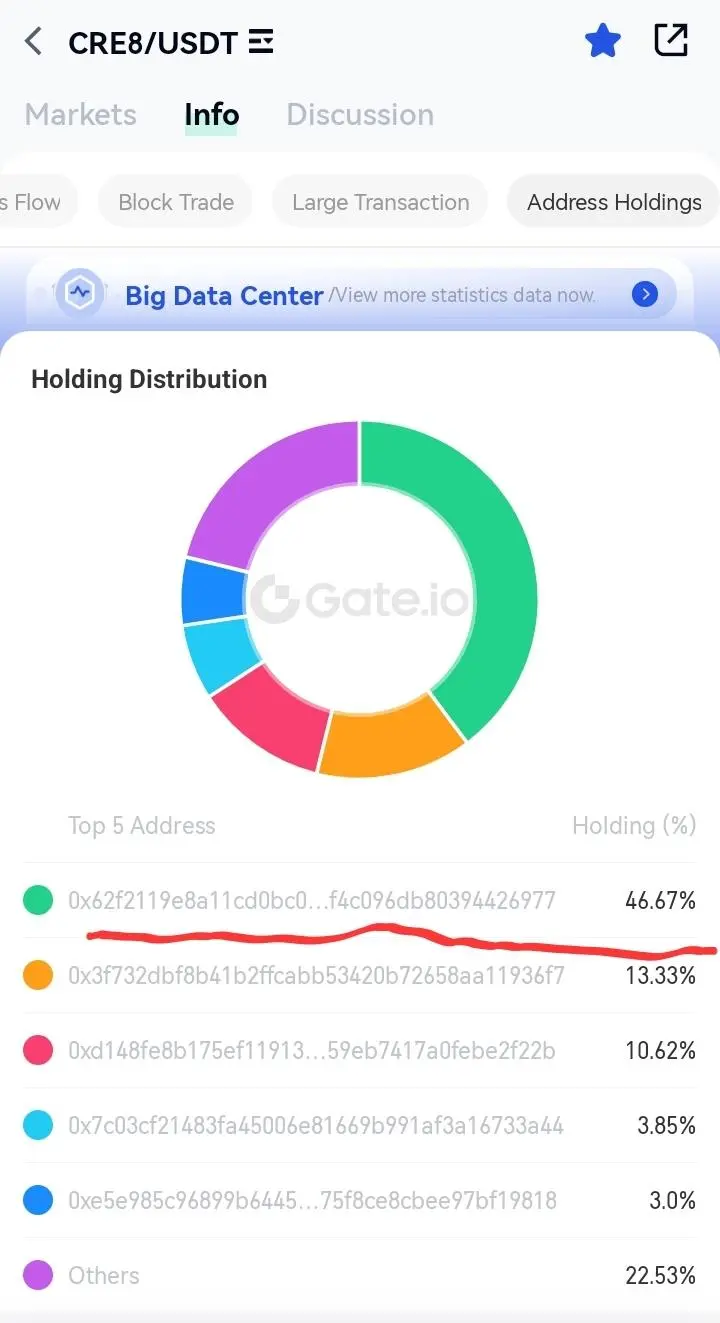Tap the pink dot beside the 10.62% address
The height and width of the screenshot is (1323, 720).
click(x=38, y=1050)
